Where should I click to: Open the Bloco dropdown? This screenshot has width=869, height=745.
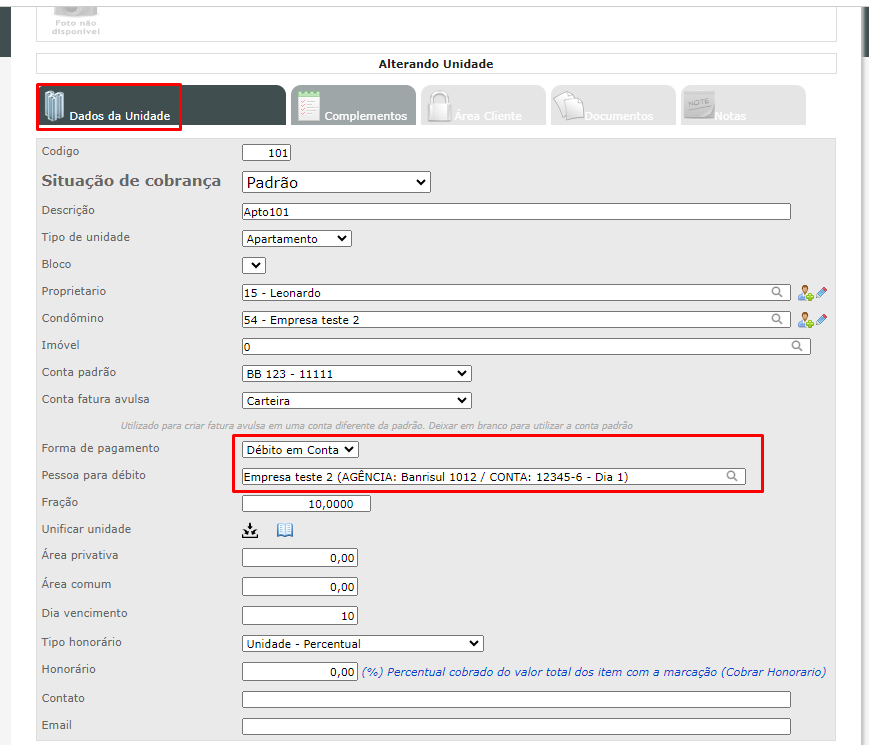click(254, 266)
